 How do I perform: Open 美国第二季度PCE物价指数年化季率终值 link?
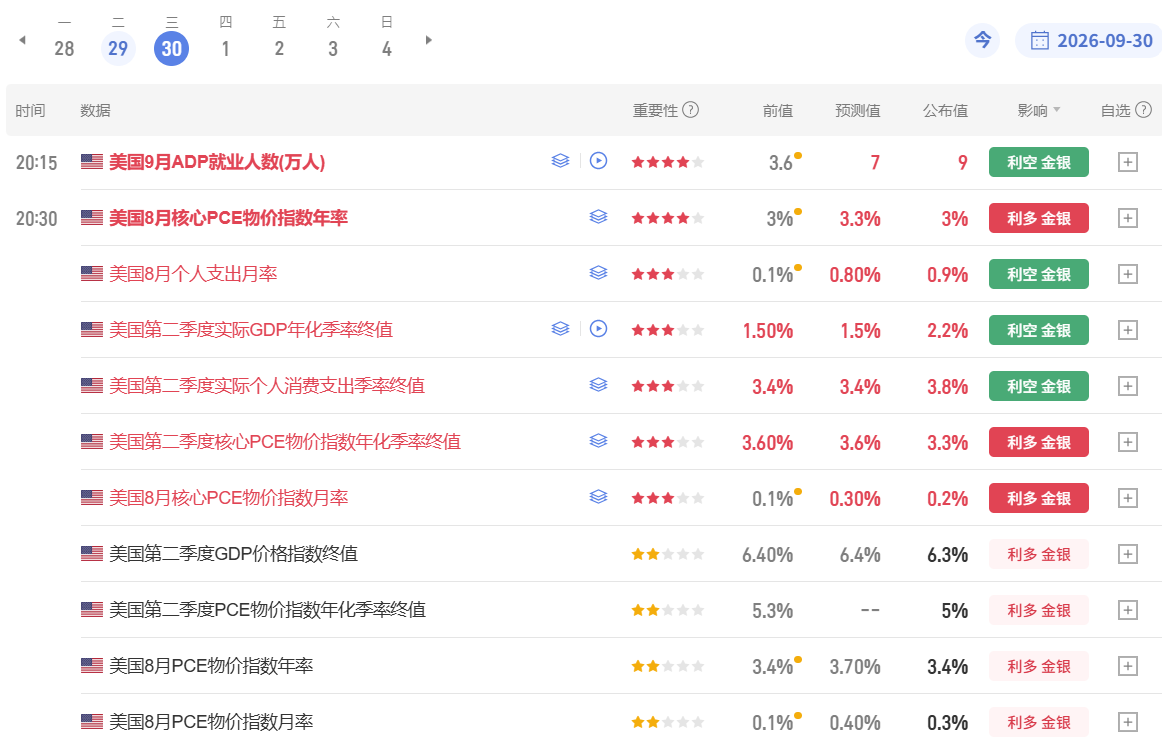click(x=268, y=610)
